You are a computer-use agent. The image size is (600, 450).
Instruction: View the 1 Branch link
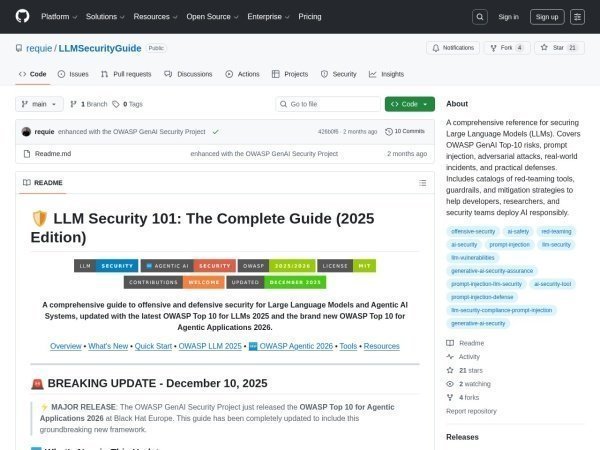(89, 104)
